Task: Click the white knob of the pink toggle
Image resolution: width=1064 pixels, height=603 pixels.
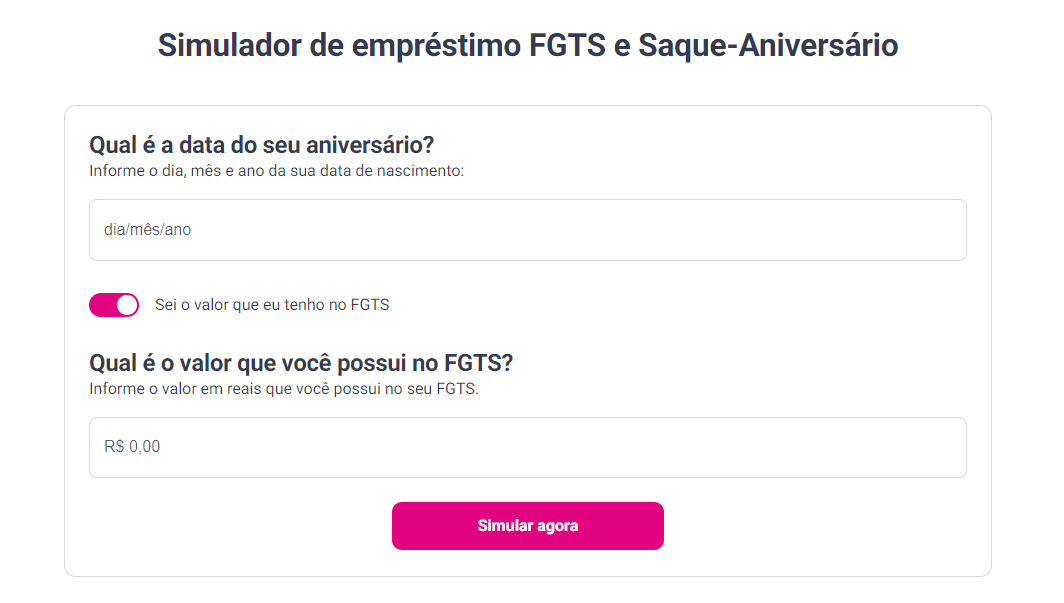Action: coord(127,305)
